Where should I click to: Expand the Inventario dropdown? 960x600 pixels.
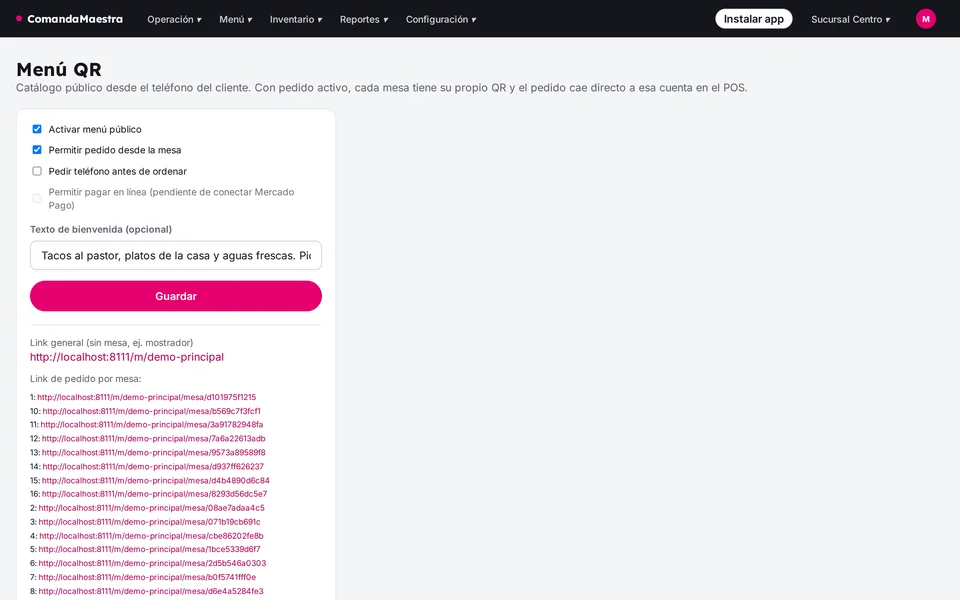(x=296, y=20)
